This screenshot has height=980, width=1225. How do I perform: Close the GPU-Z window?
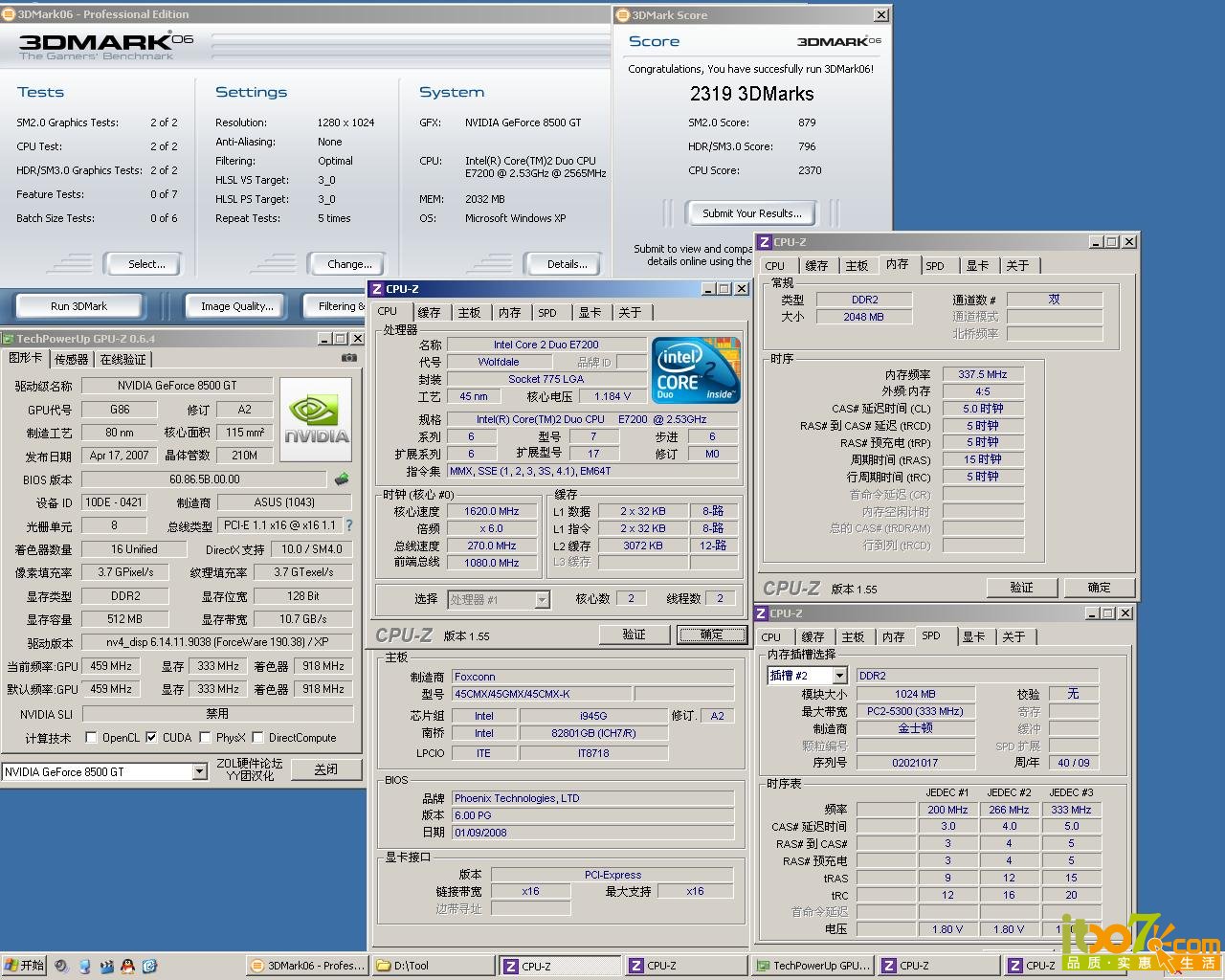click(x=357, y=339)
